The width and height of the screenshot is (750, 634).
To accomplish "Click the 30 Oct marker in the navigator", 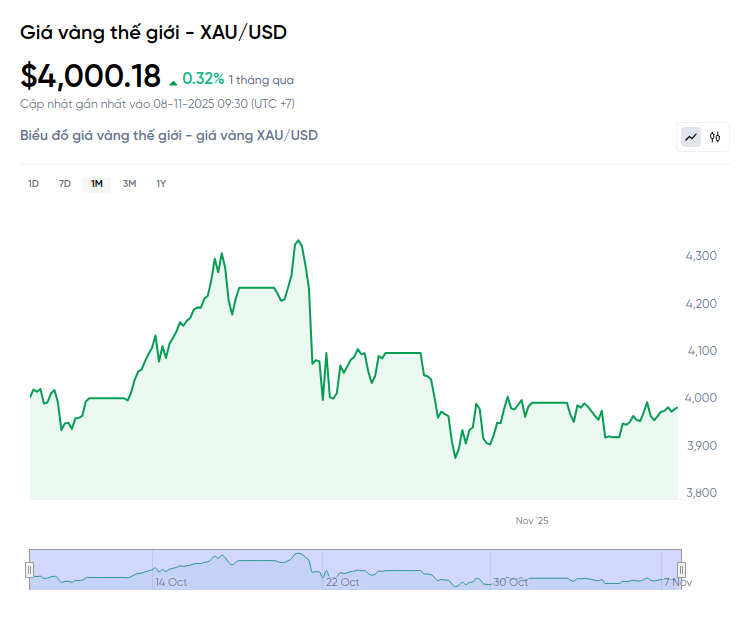I will pos(511,582).
